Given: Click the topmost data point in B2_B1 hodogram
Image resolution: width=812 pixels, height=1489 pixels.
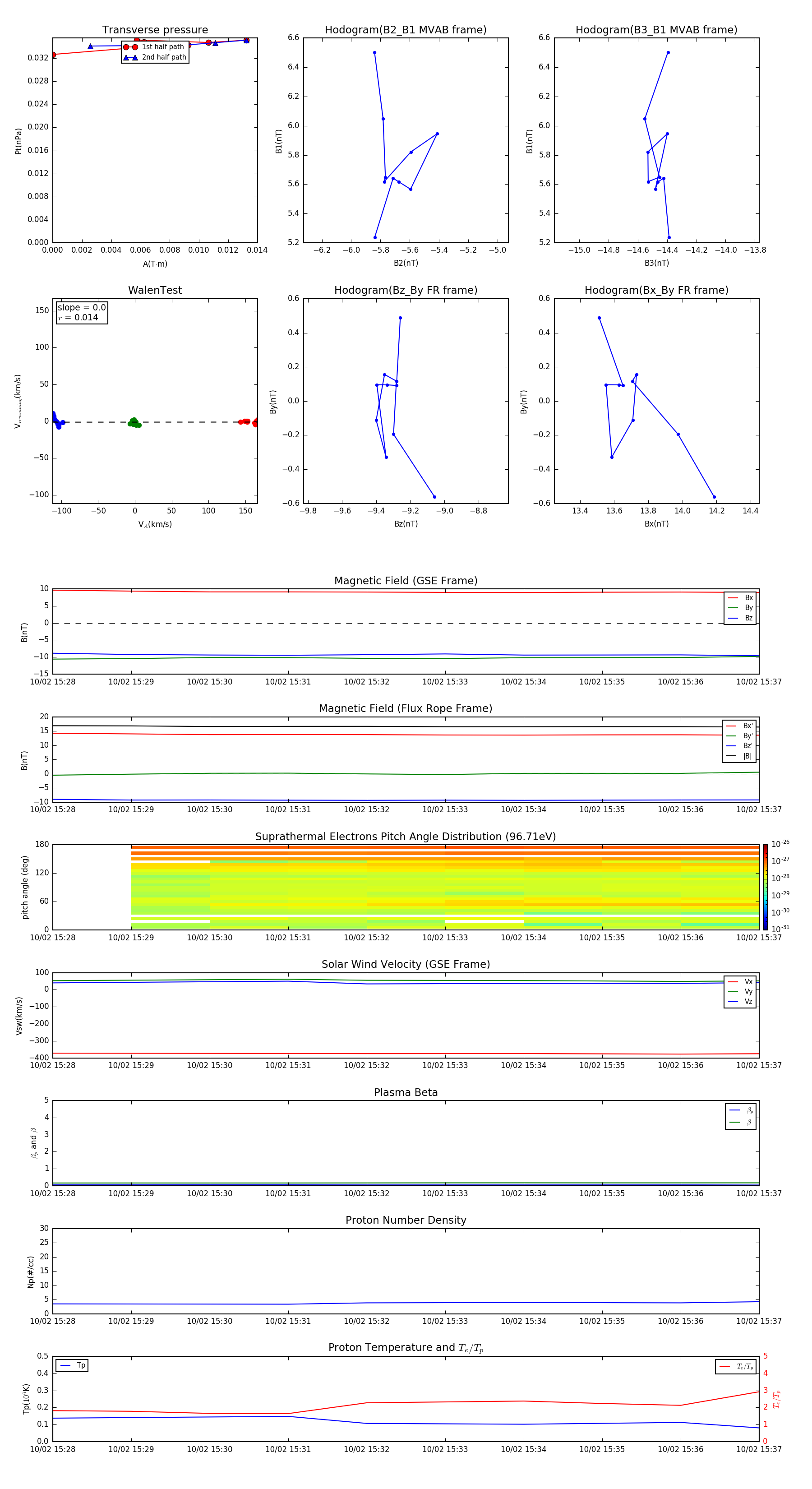Looking at the screenshot, I should point(374,53).
